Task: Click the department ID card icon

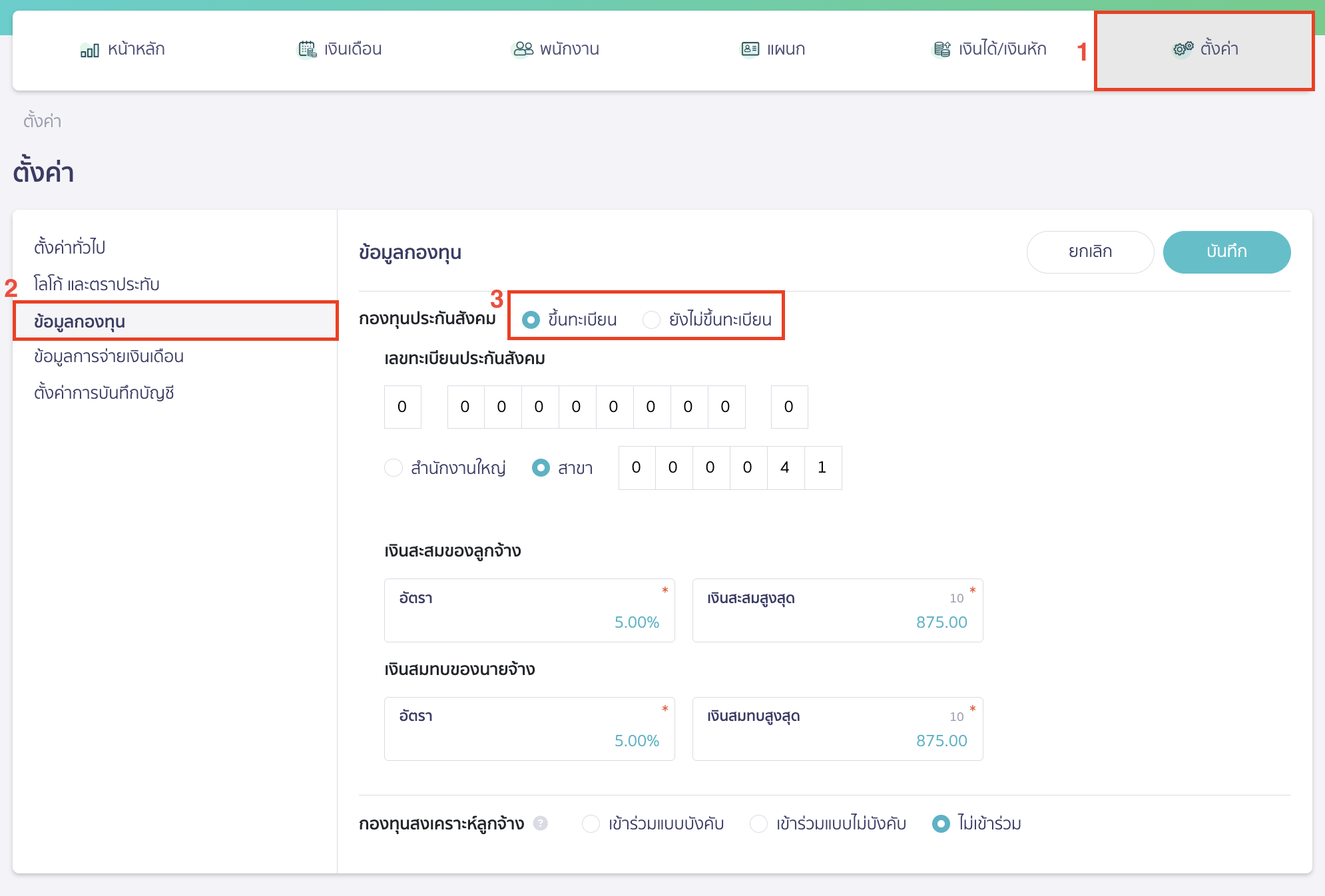Action: [750, 49]
